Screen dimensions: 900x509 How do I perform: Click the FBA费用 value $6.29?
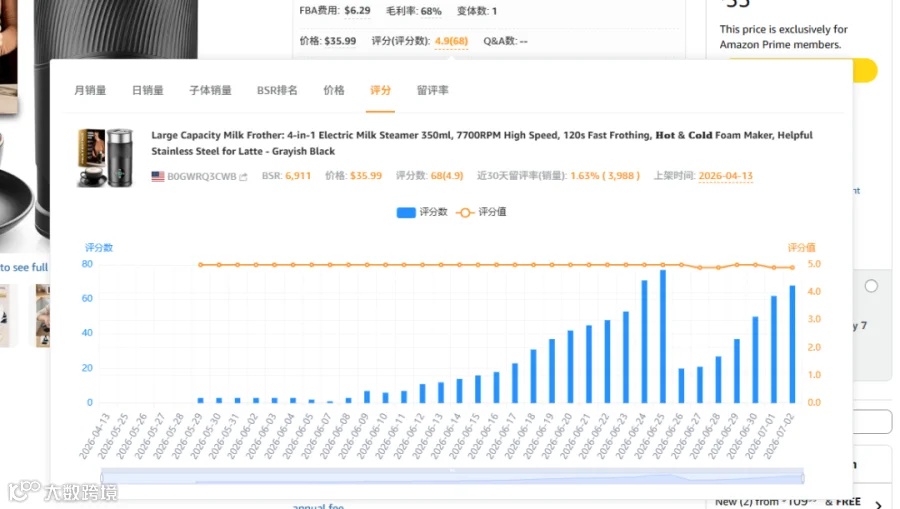357,10
